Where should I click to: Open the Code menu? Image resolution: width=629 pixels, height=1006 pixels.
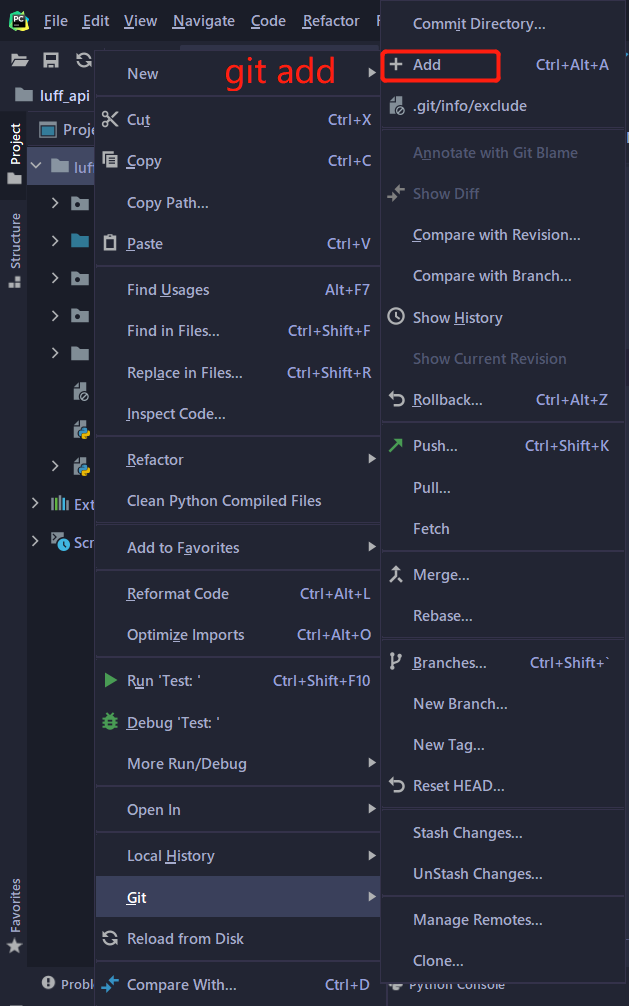pyautogui.click(x=268, y=21)
